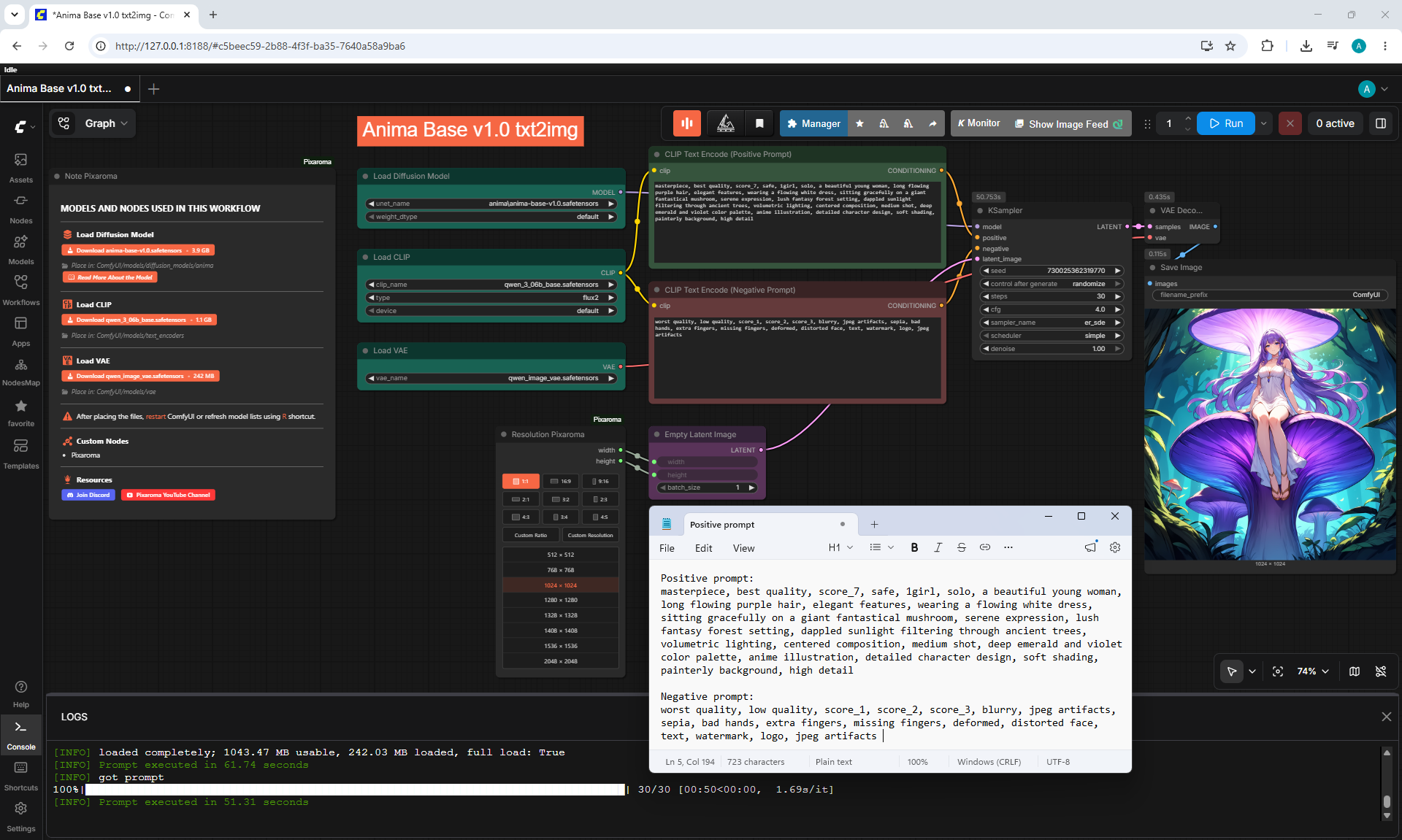Click Notepad settings gear icon
1402x840 pixels.
coord(1115,547)
